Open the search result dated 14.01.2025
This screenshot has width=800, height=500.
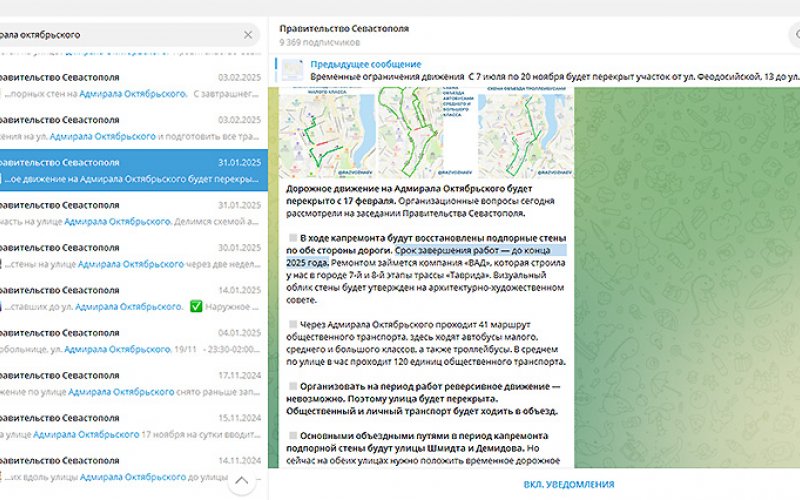(x=130, y=298)
